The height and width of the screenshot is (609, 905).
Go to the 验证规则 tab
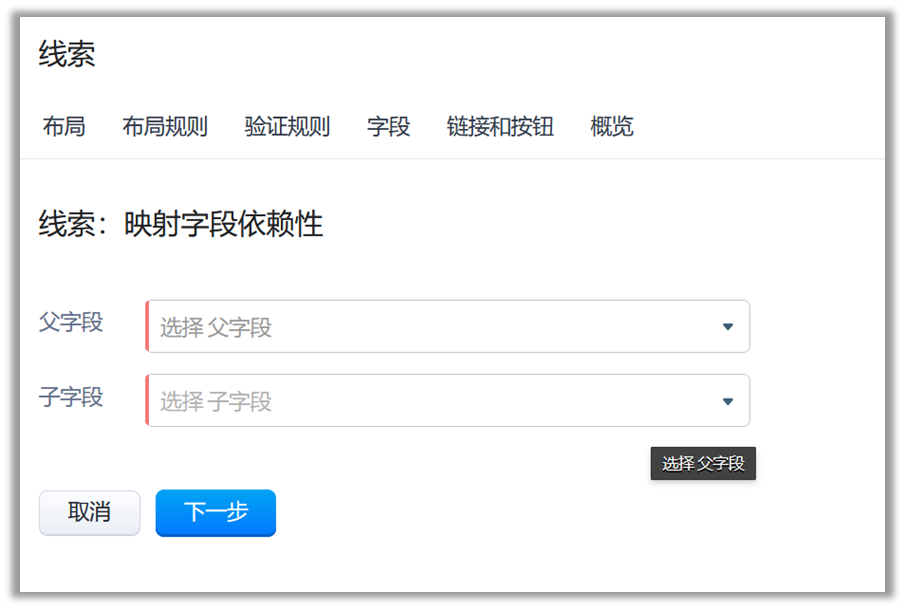[x=287, y=127]
